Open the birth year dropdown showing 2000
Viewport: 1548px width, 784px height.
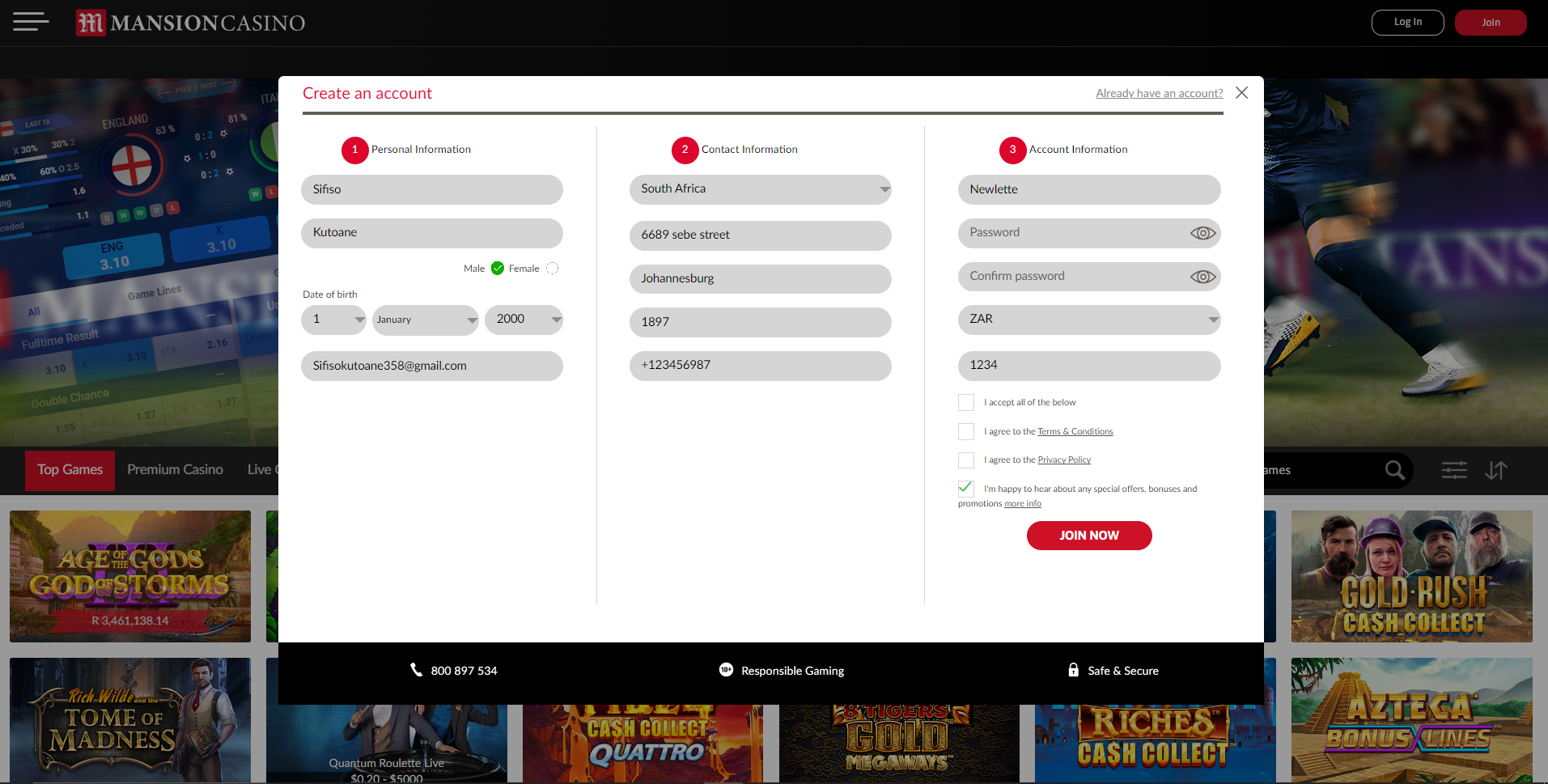click(524, 320)
